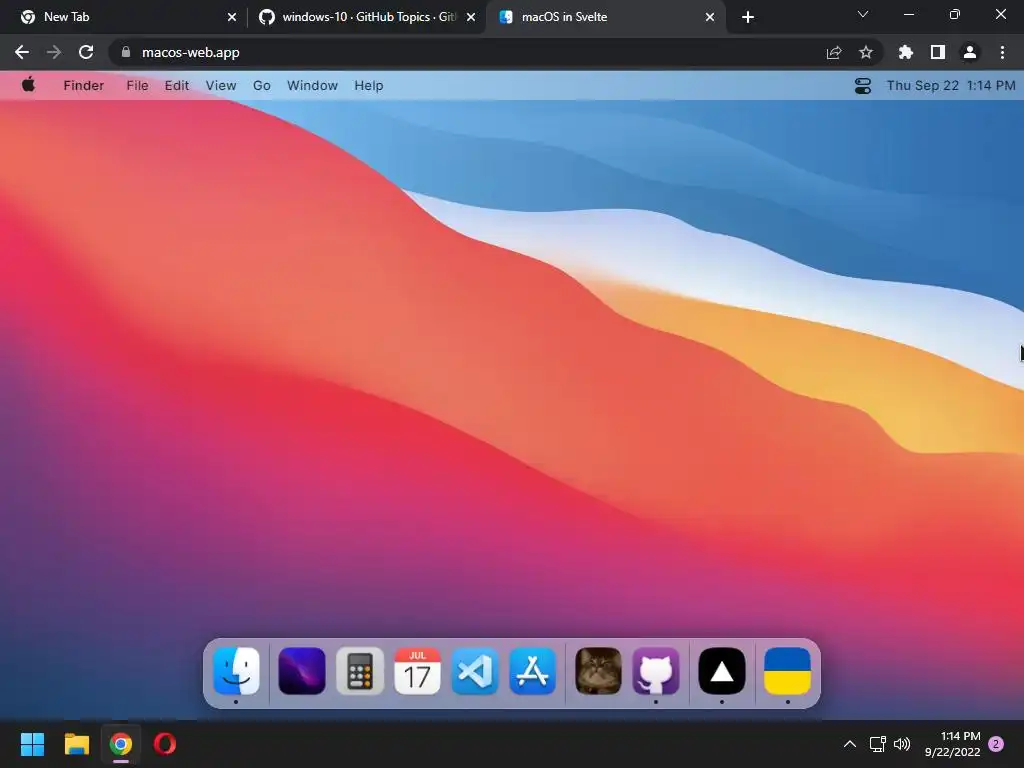This screenshot has height=768, width=1024.
Task: Share this page icon in address bar
Action: [834, 52]
